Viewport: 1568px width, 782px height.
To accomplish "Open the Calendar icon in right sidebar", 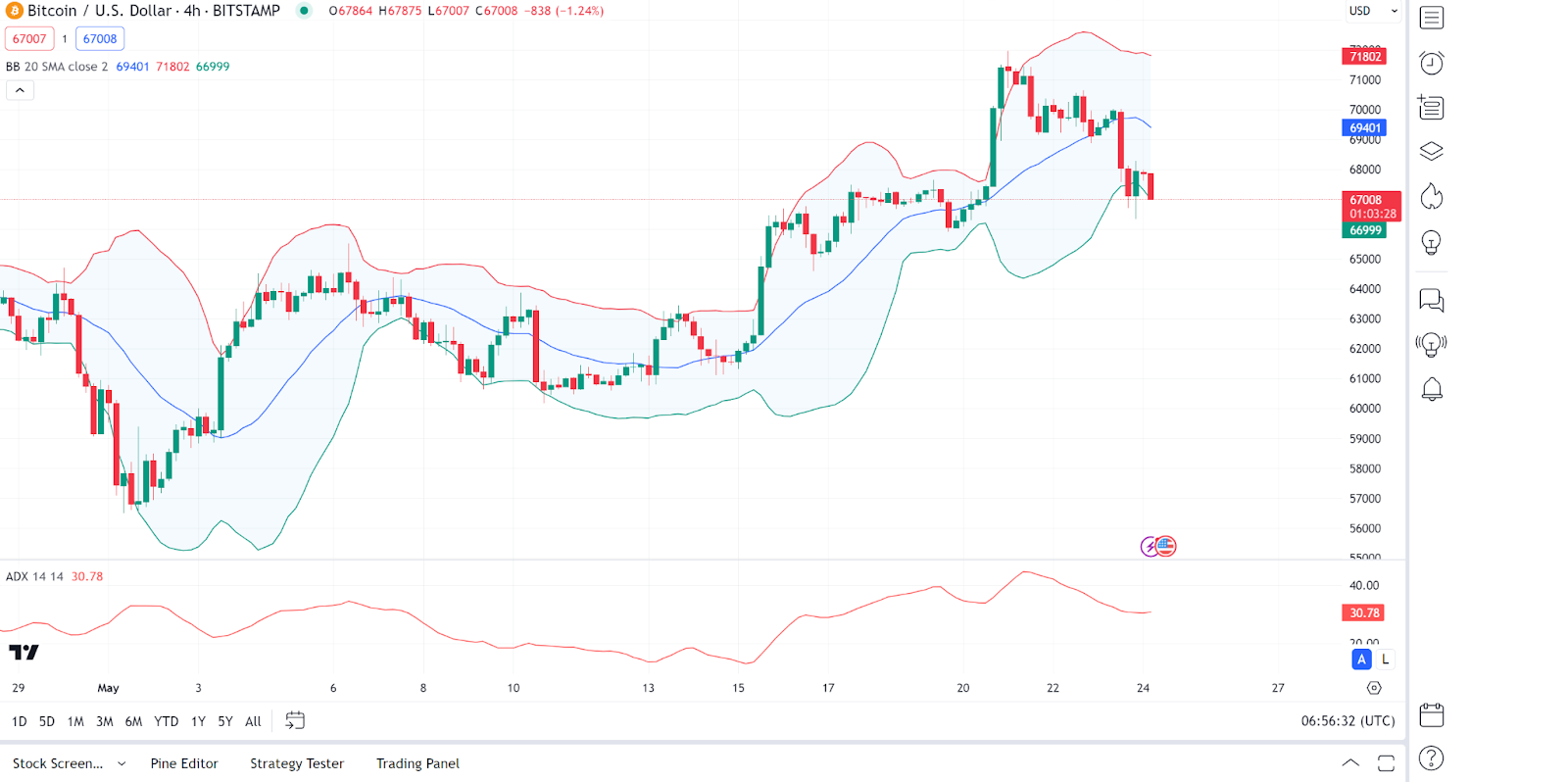I will 1432,714.
